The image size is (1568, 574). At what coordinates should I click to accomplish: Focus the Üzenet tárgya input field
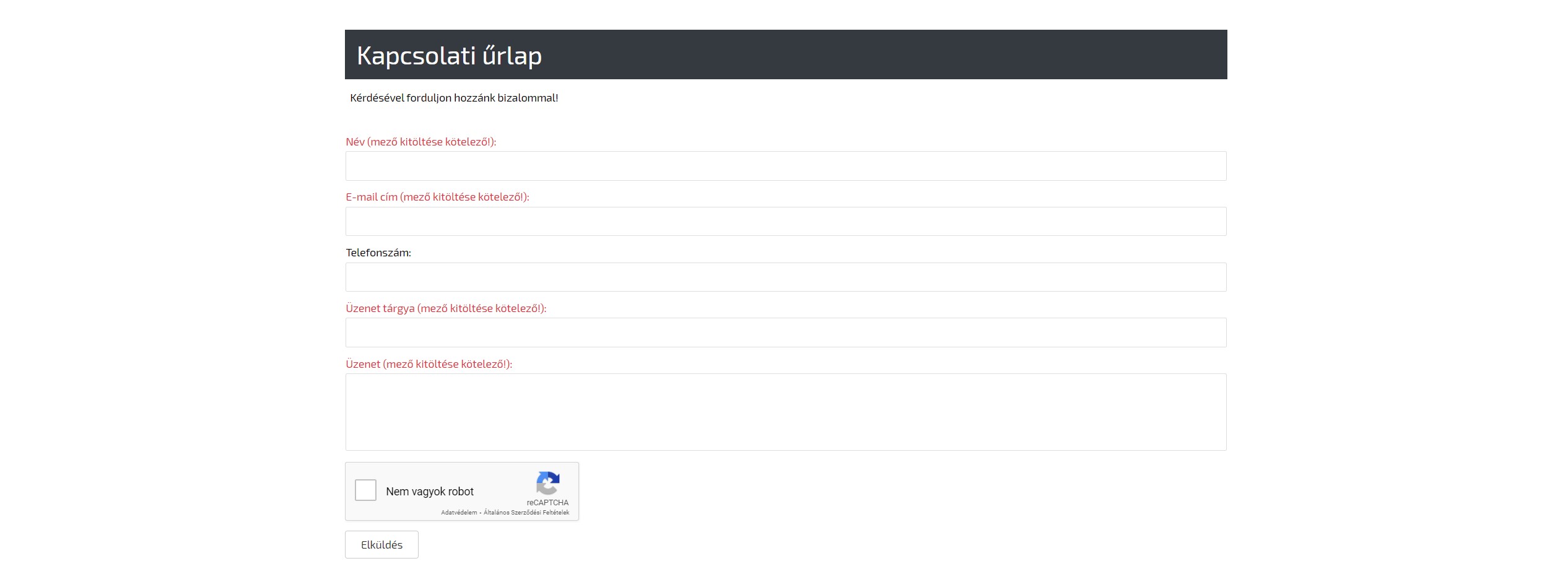tap(785, 333)
